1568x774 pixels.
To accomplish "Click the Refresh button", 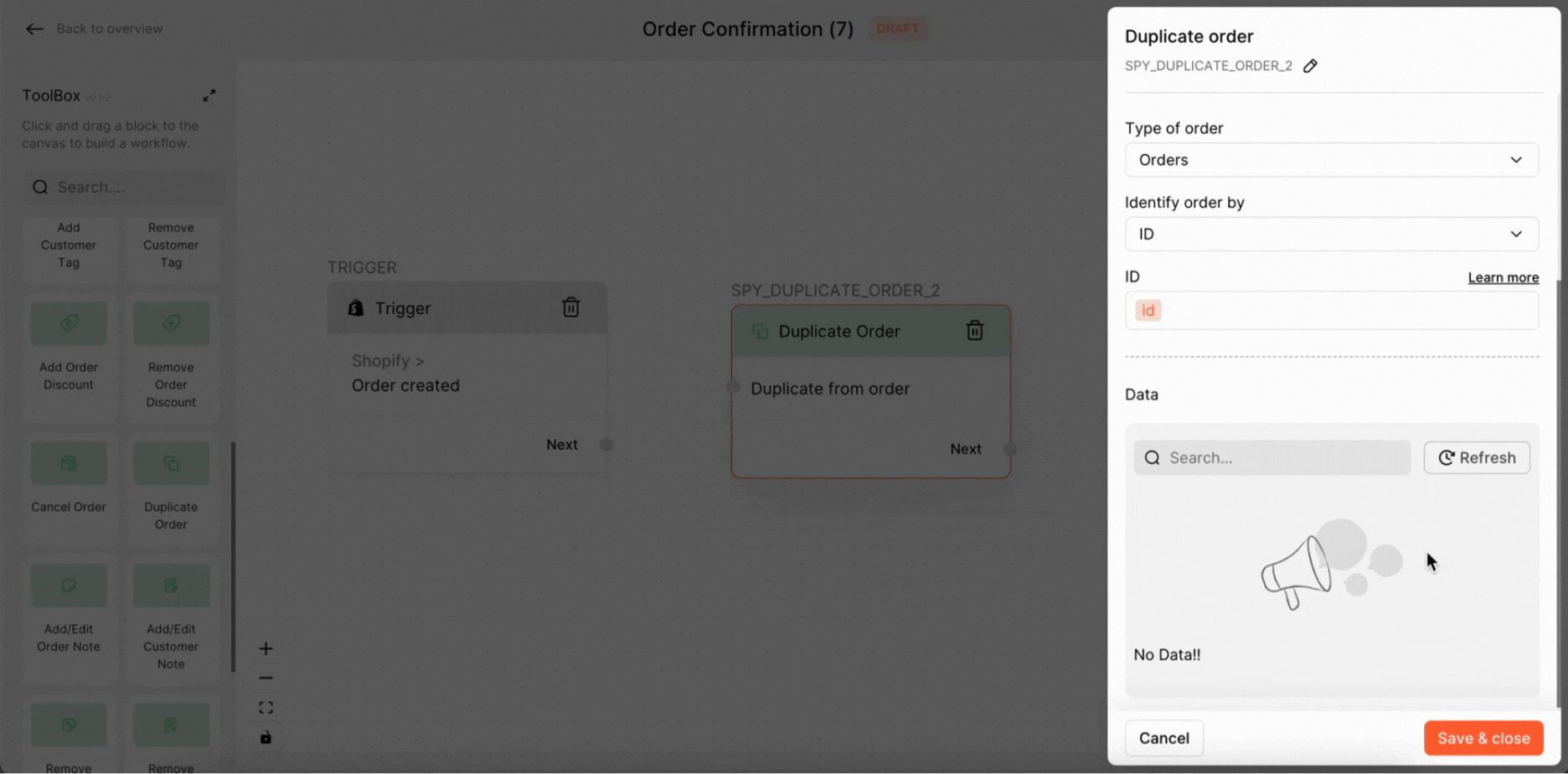I will pos(1477,457).
